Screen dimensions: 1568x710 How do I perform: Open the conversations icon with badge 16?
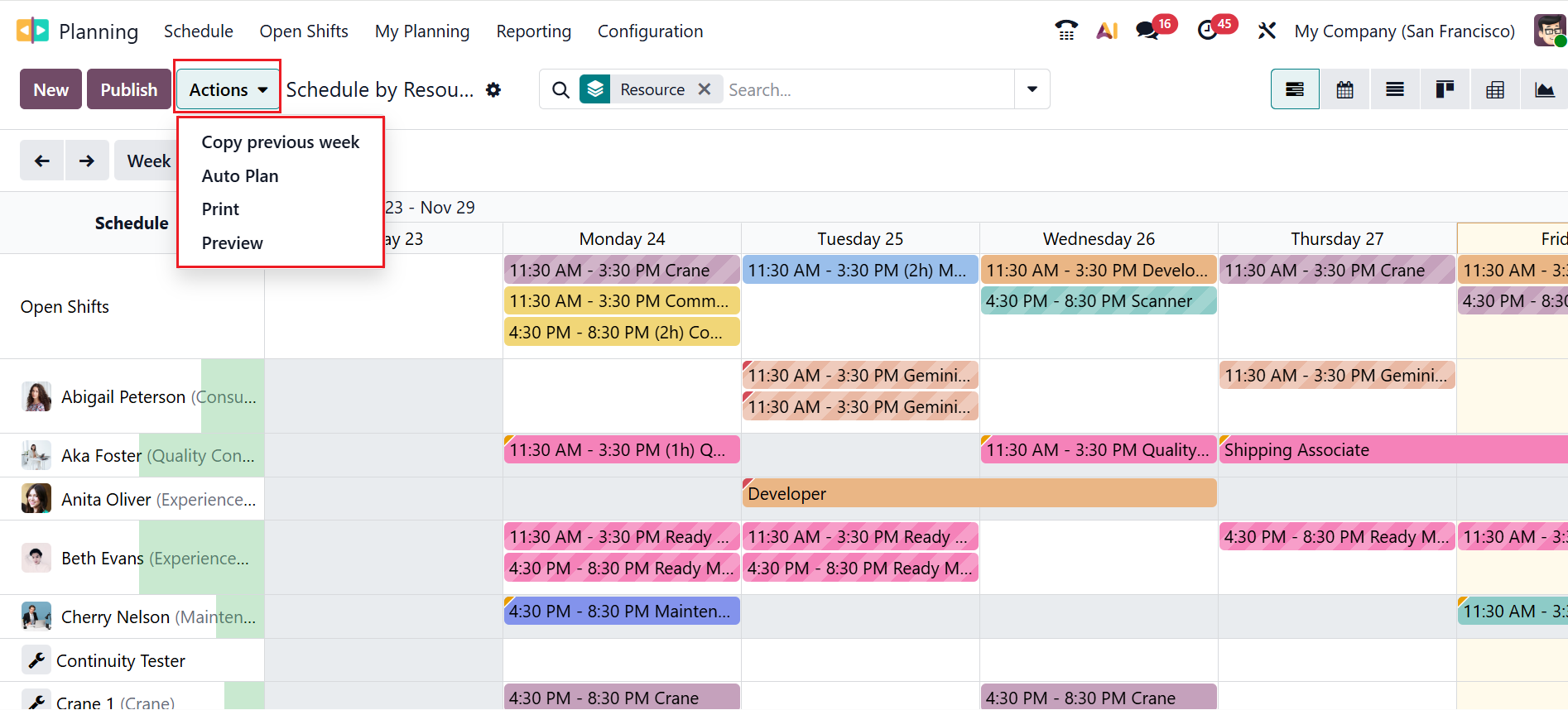1147,31
